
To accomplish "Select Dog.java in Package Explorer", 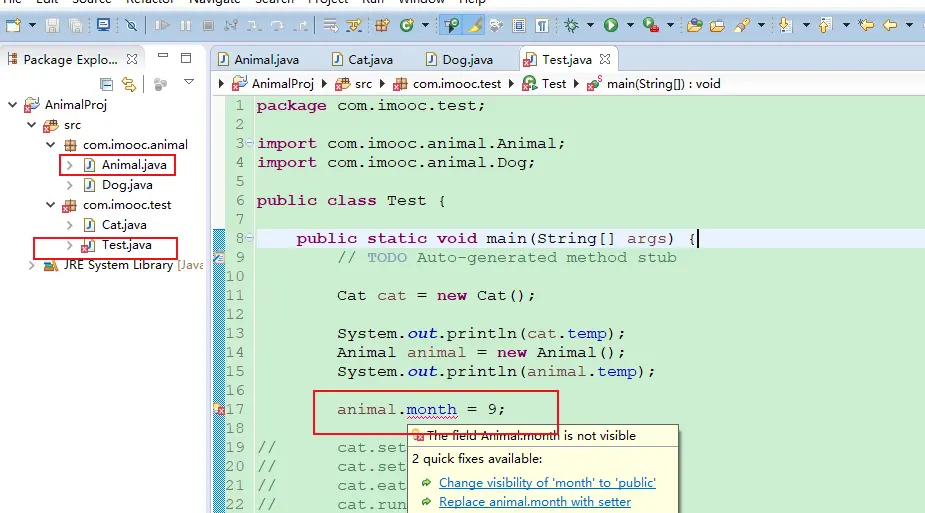I will tap(127, 185).
